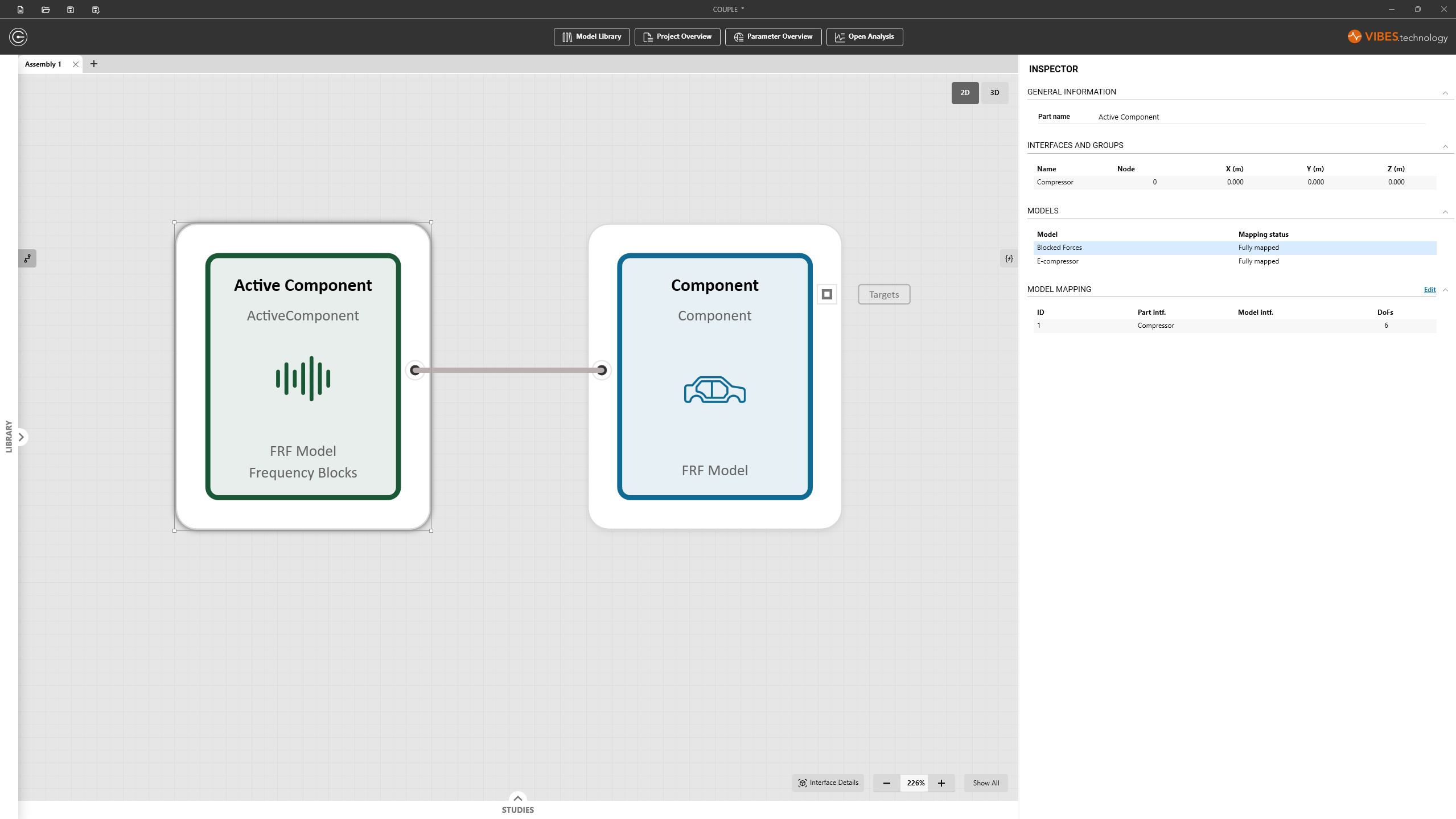Click the square target port on Component
Viewport: 1456px width, 819px height.
click(x=827, y=294)
